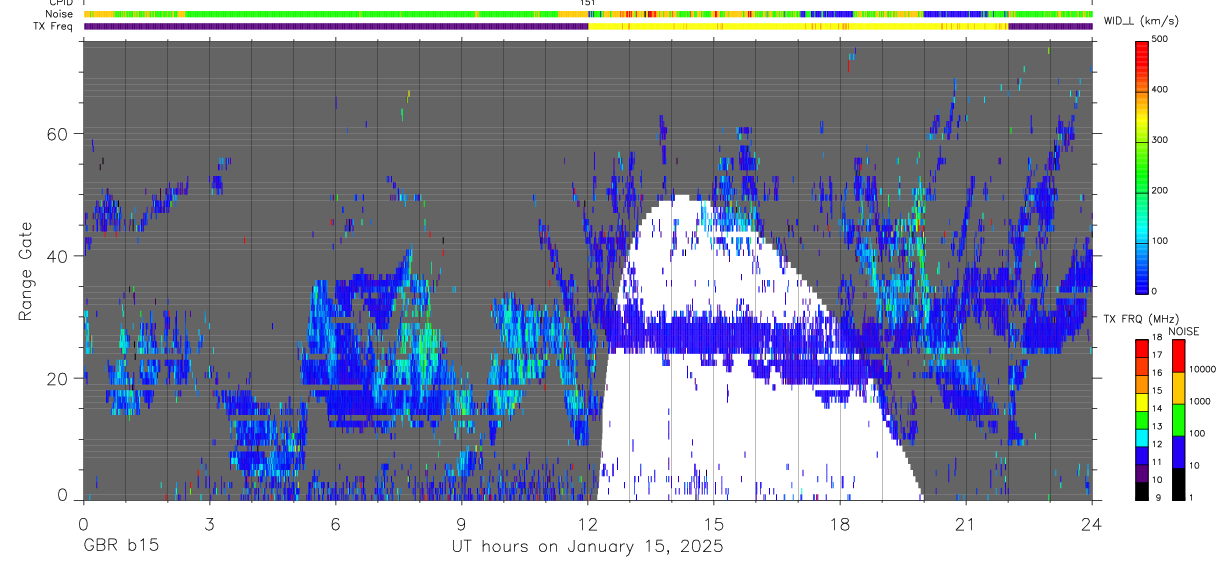This screenshot has width=1228, height=567.
Task: Click x-axis tick label 12 UT hours
Action: coord(587,524)
